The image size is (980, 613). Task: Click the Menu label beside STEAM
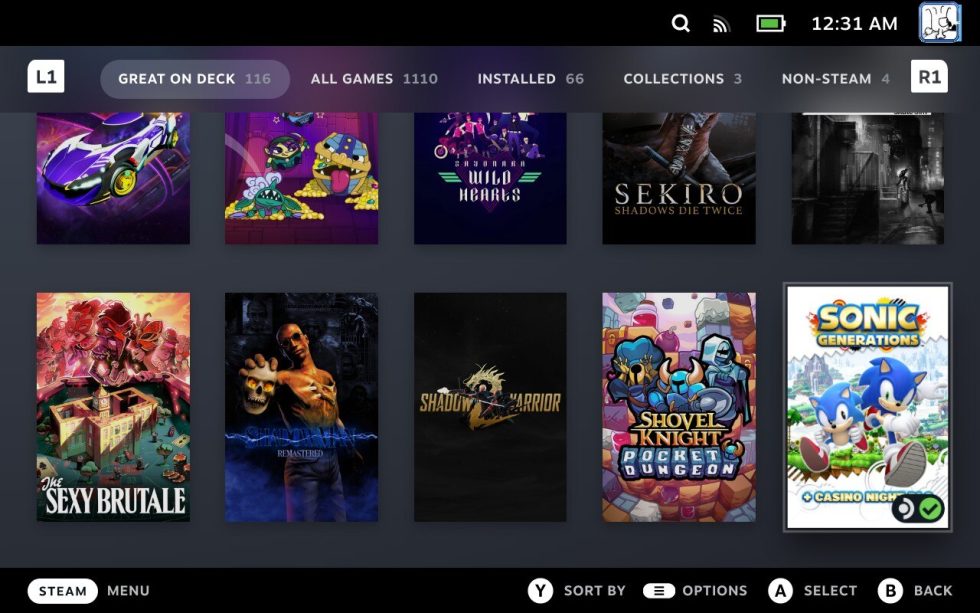(x=128, y=591)
